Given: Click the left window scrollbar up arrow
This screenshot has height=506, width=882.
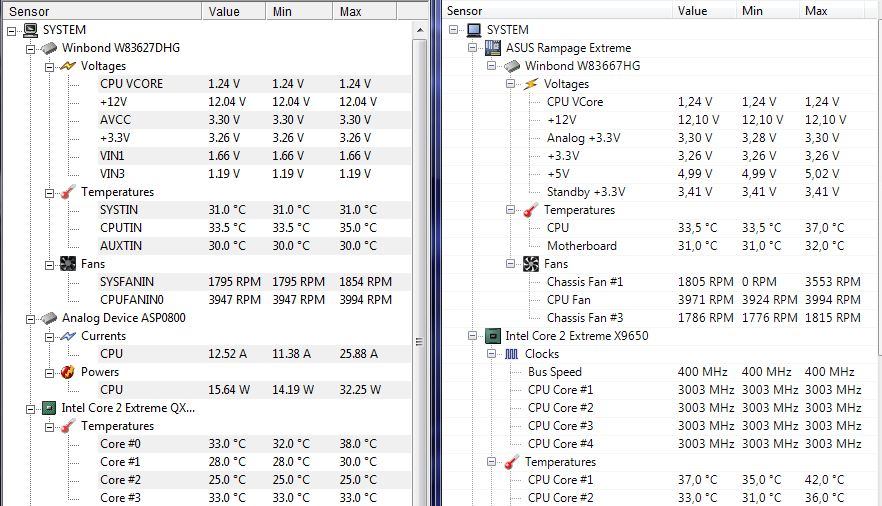Looking at the screenshot, I should pyautogui.click(x=420, y=30).
